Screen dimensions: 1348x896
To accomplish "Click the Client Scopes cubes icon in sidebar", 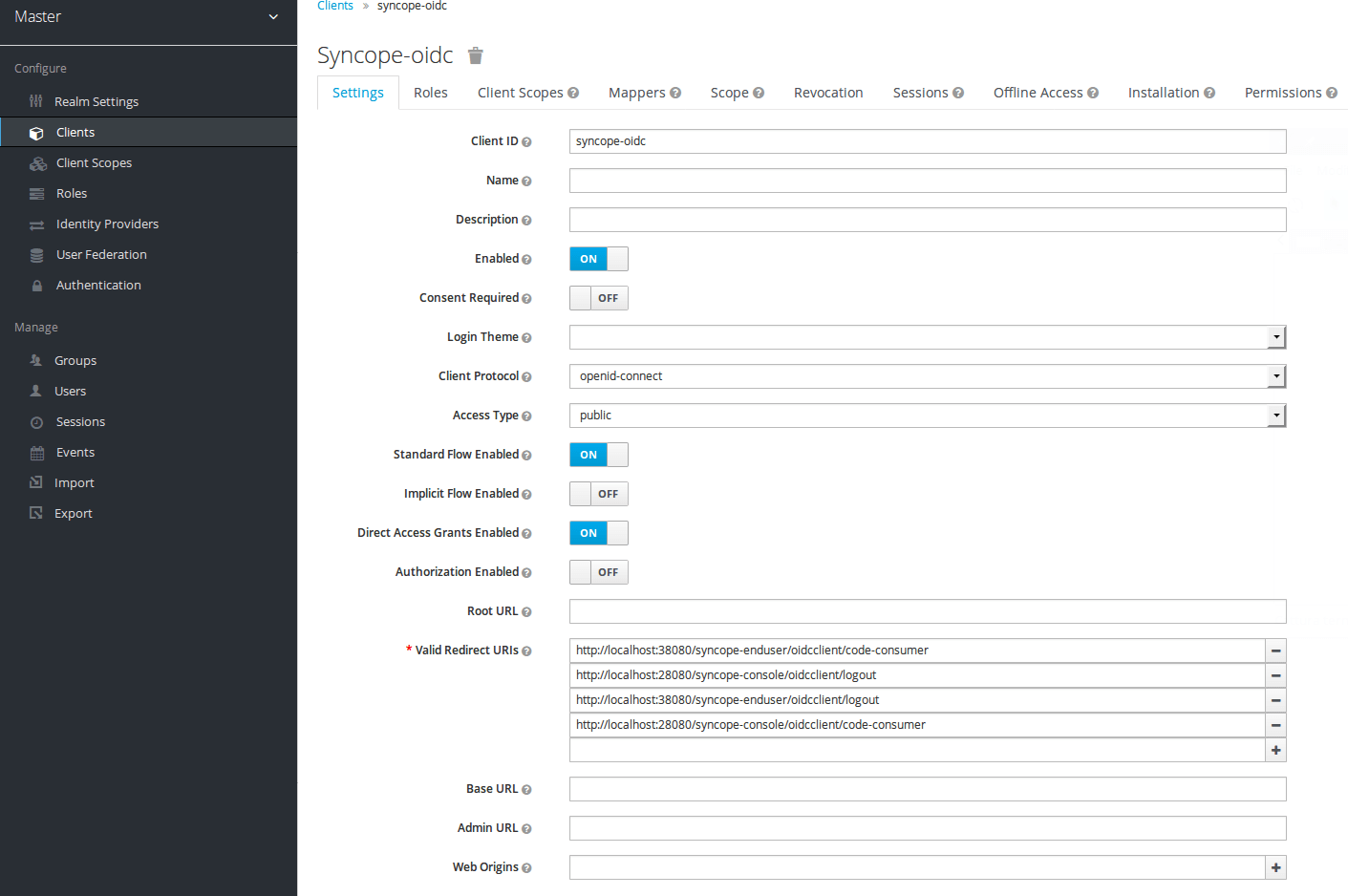I will tap(38, 163).
